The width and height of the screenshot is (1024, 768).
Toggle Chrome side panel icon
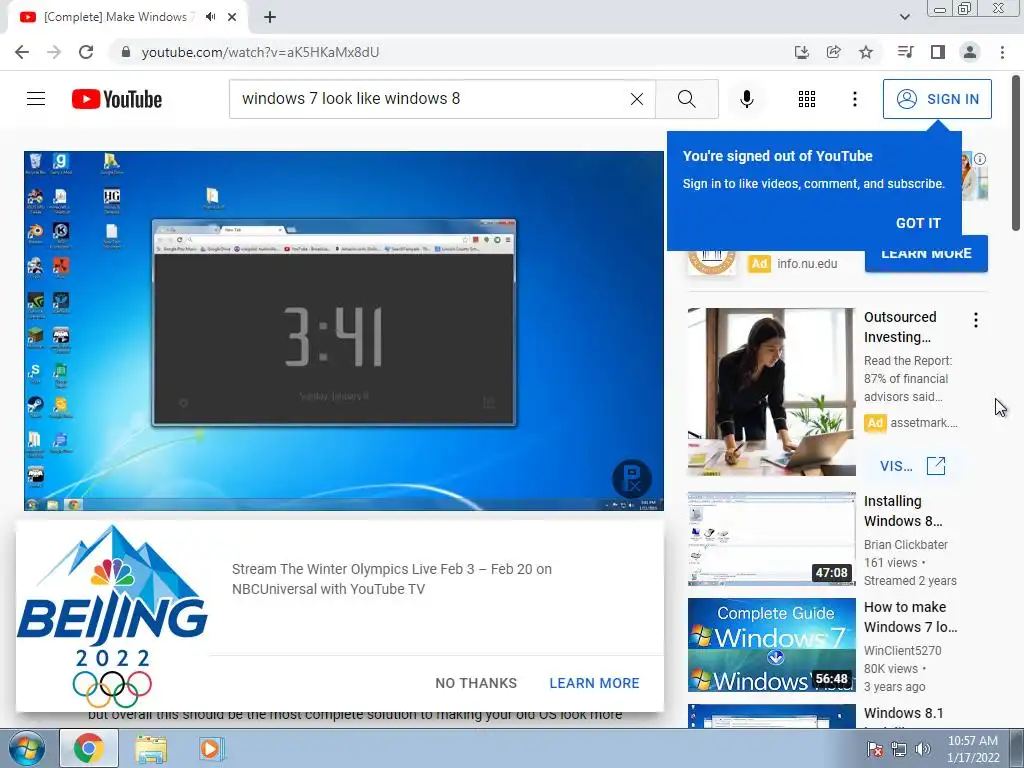click(x=938, y=52)
